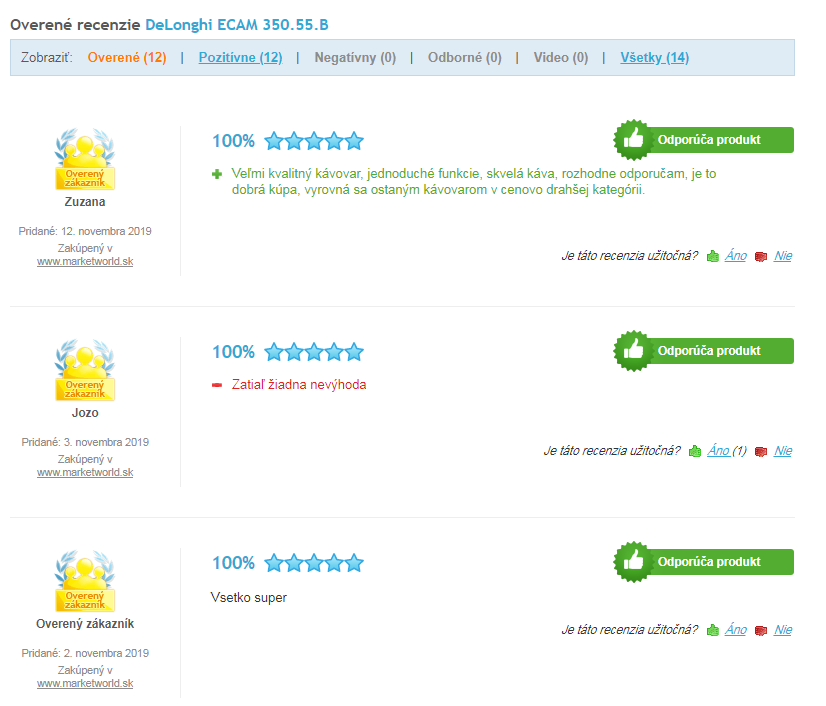Vote Nie on Jozo's review
Viewport: 826px width, 706px height.
(x=783, y=451)
